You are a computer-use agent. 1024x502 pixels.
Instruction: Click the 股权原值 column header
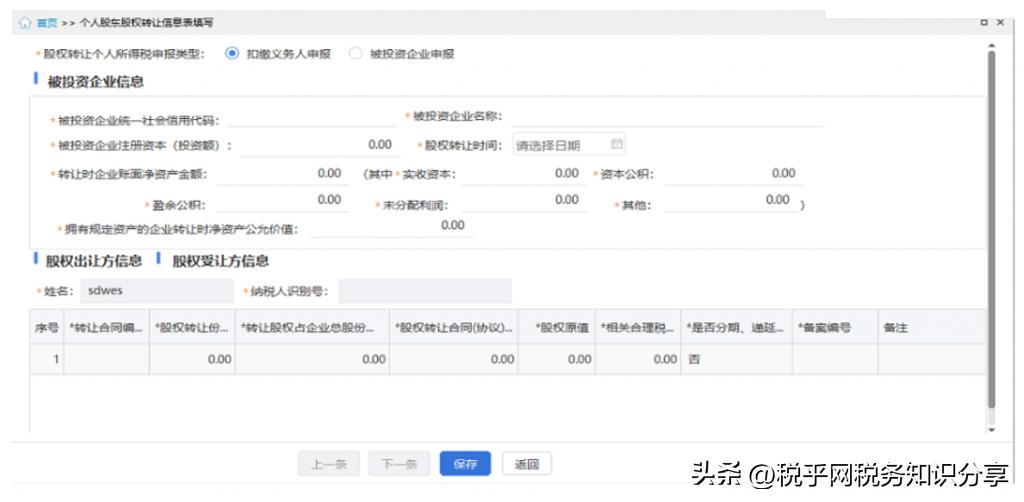[x=557, y=328]
